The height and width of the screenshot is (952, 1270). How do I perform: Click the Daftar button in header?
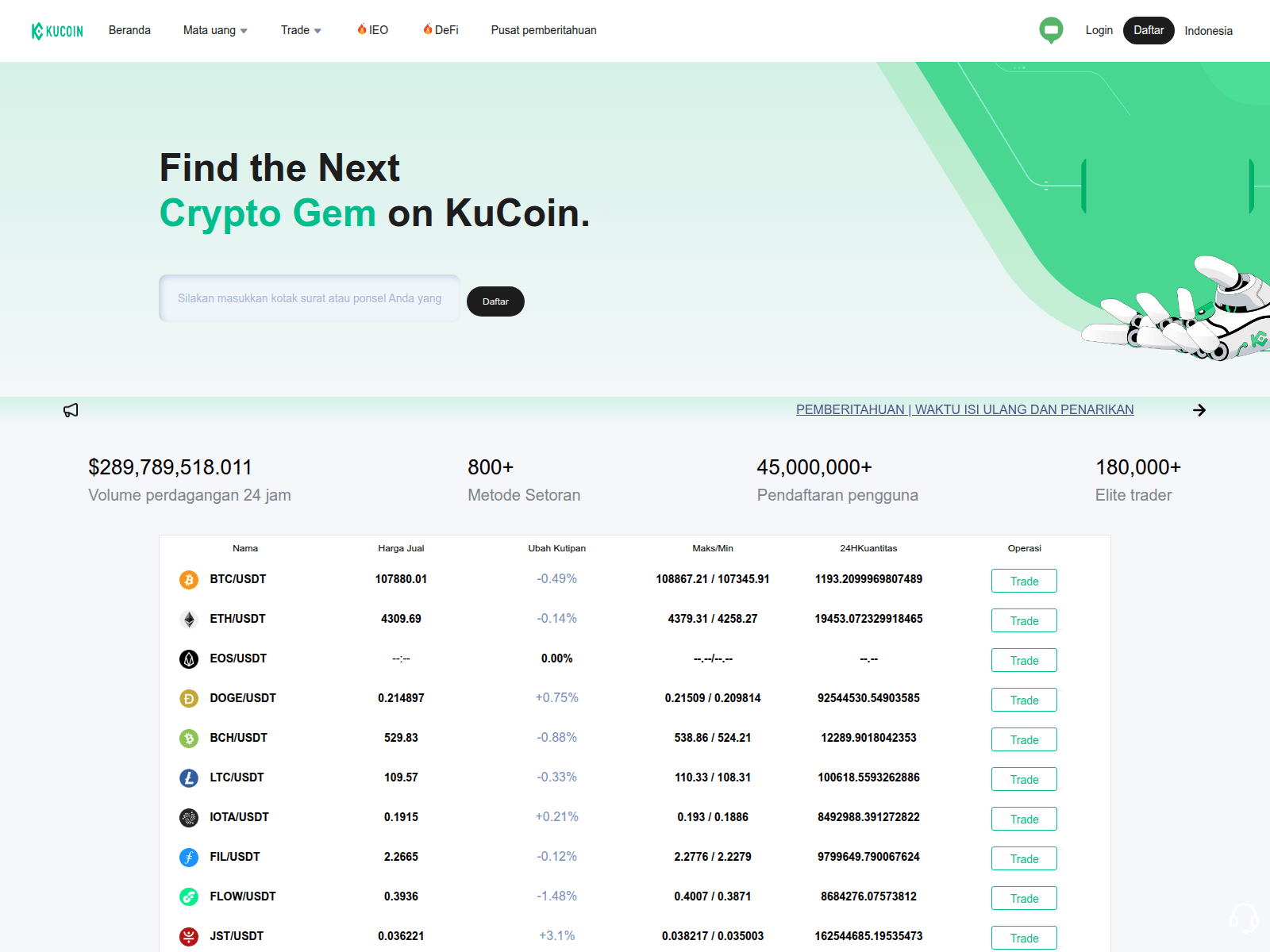(x=1149, y=30)
